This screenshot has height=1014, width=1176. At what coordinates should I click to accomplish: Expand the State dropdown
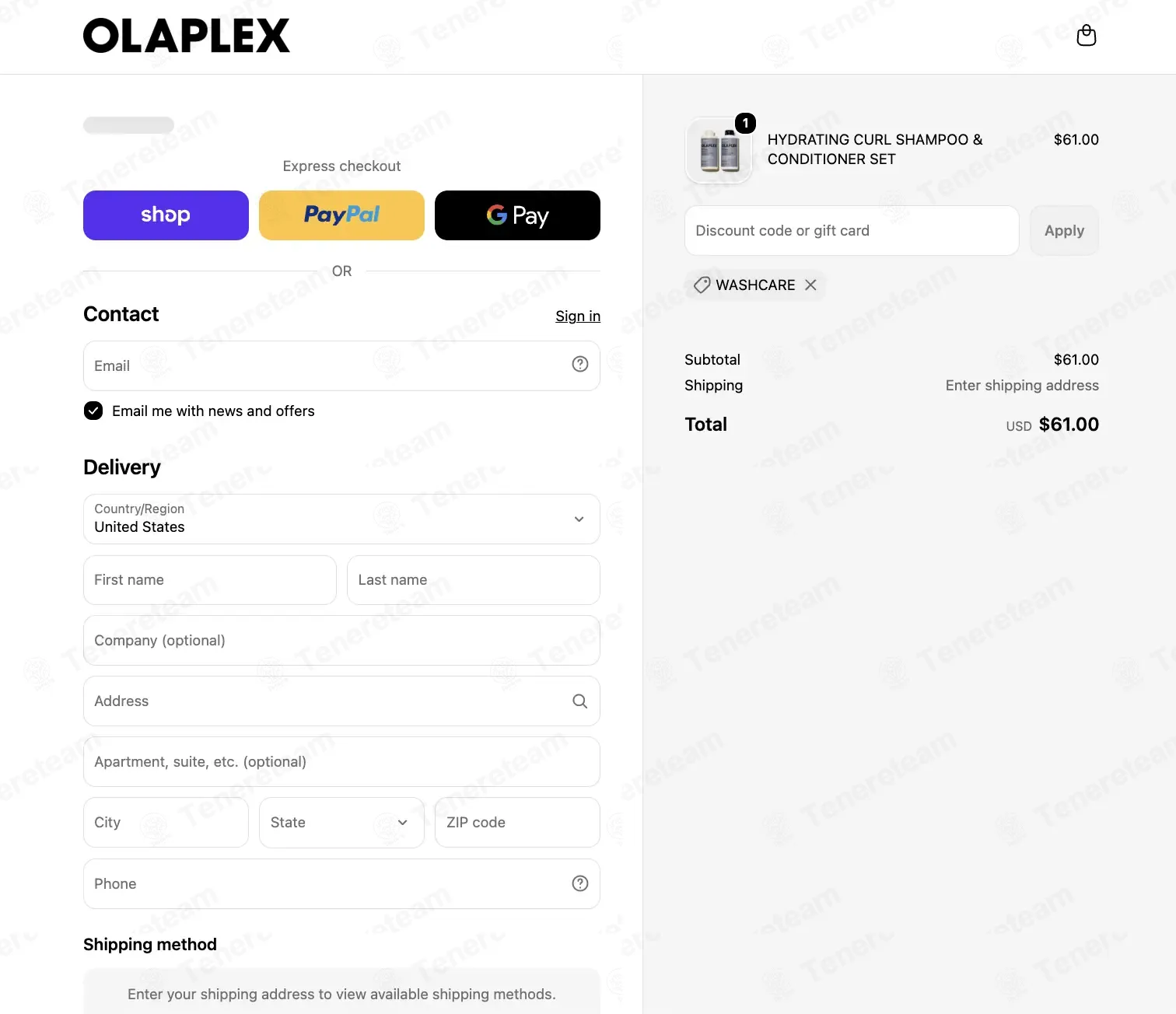341,822
